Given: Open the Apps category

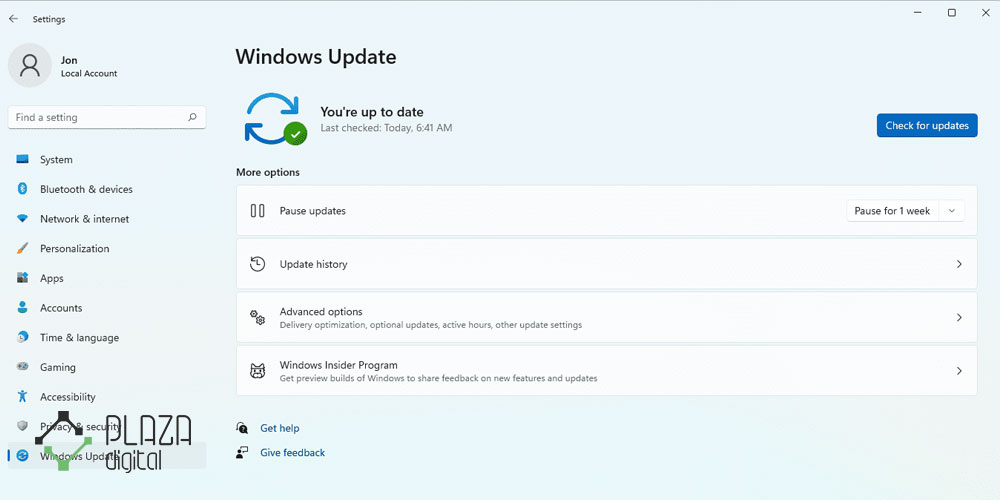Looking at the screenshot, I should pos(107,278).
